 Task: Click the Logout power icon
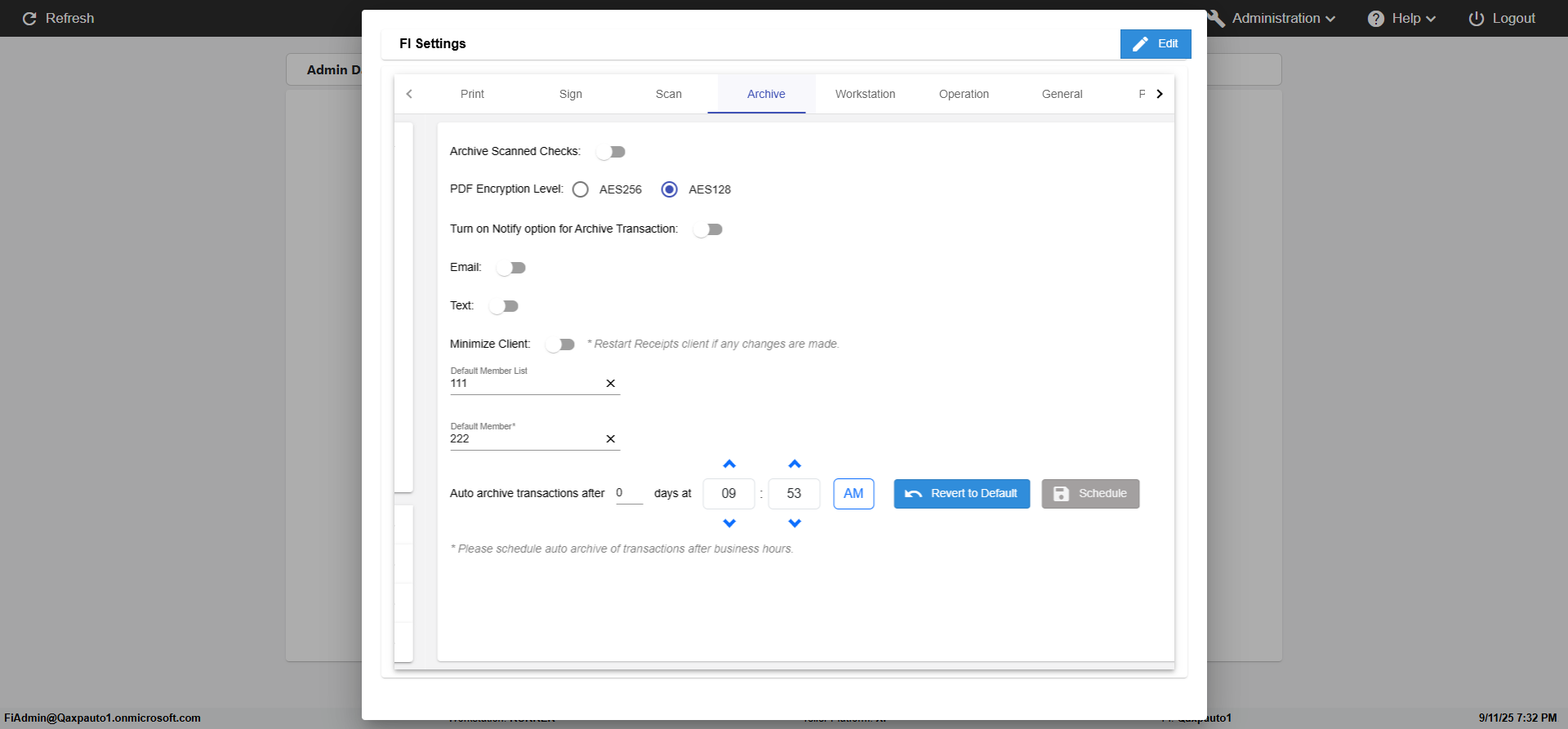point(1477,19)
